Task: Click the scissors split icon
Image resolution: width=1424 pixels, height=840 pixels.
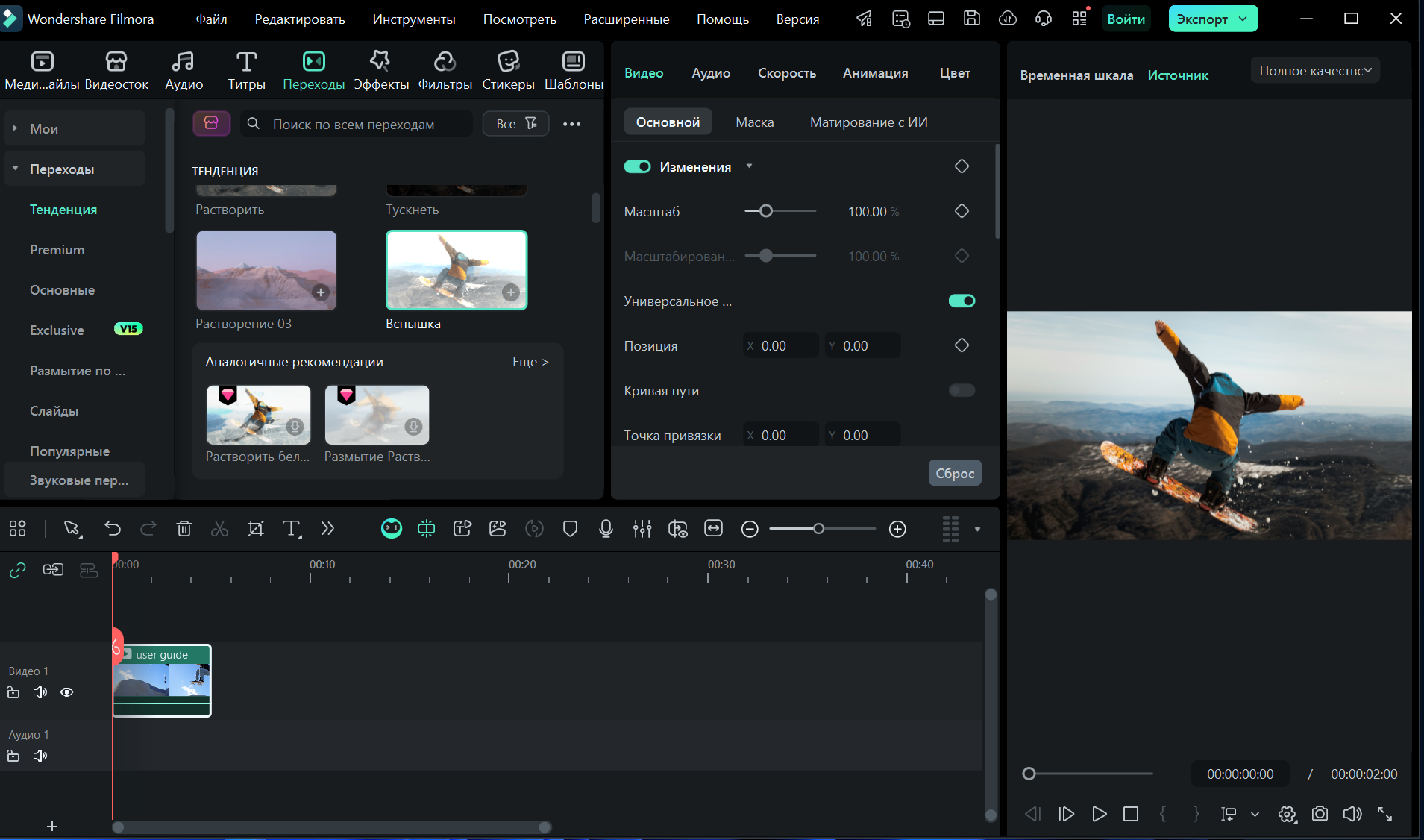Action: pos(219,529)
